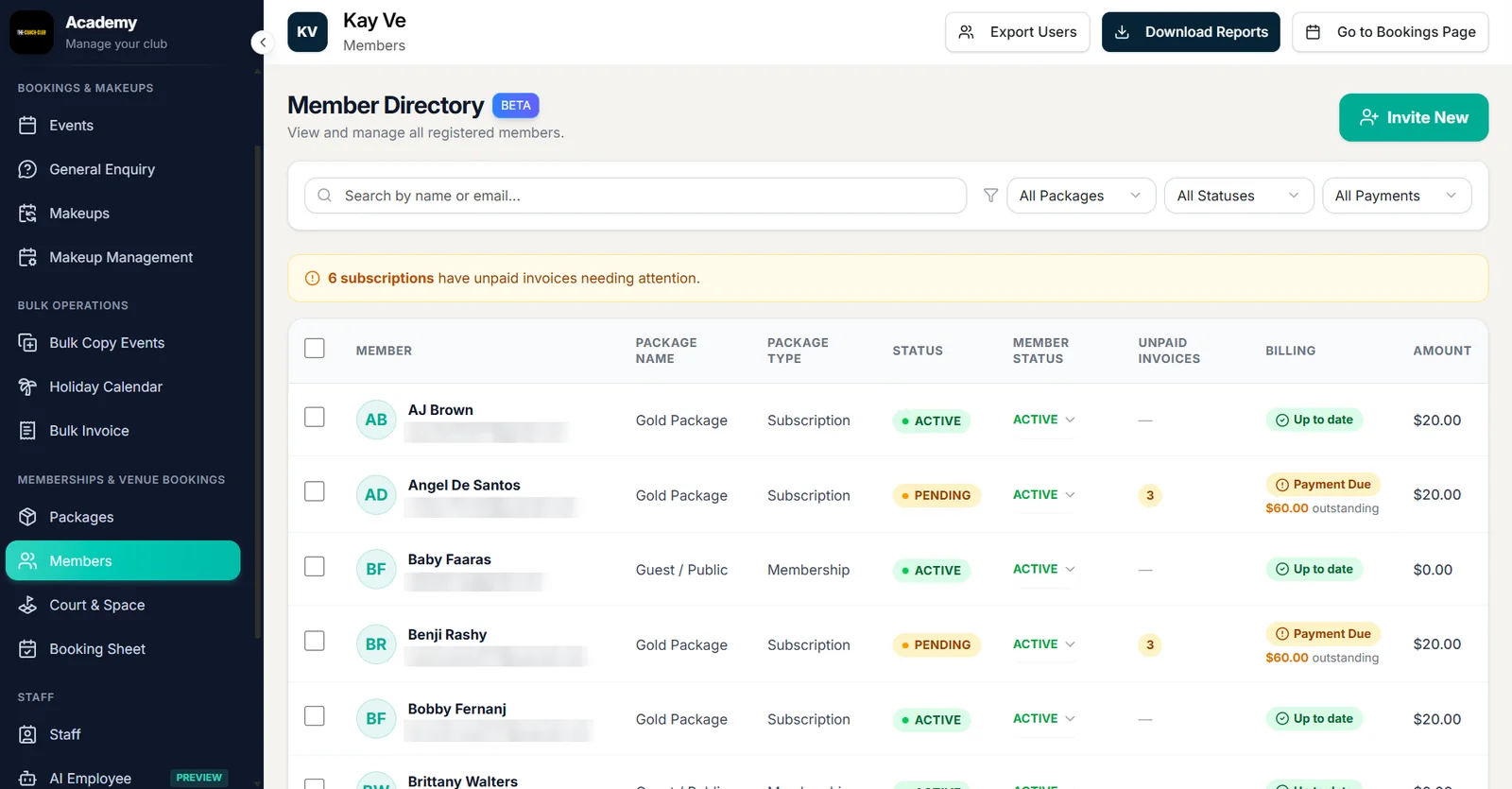Select the Benji Rashy row checkbox

point(315,641)
